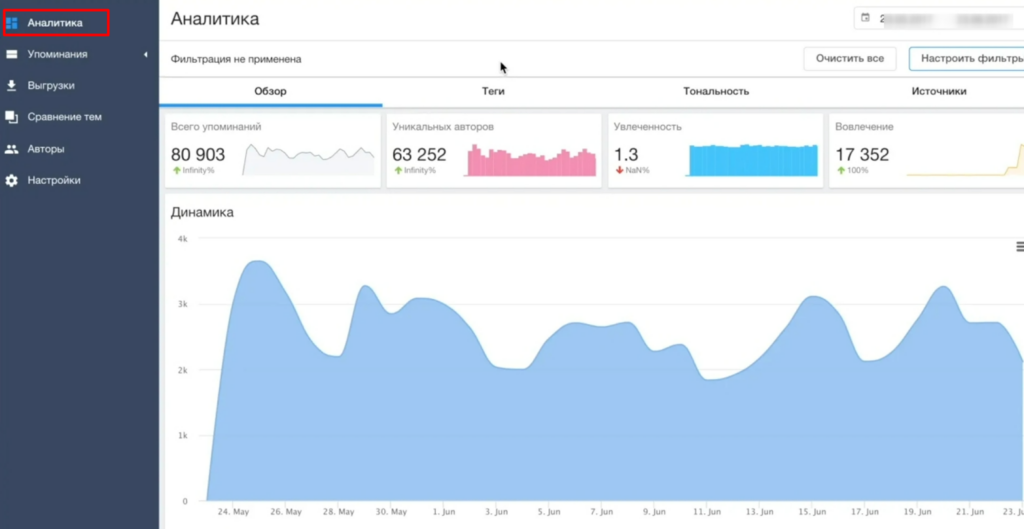Click the 24. May axis label
Image resolution: width=1024 pixels, height=529 pixels.
(232, 512)
